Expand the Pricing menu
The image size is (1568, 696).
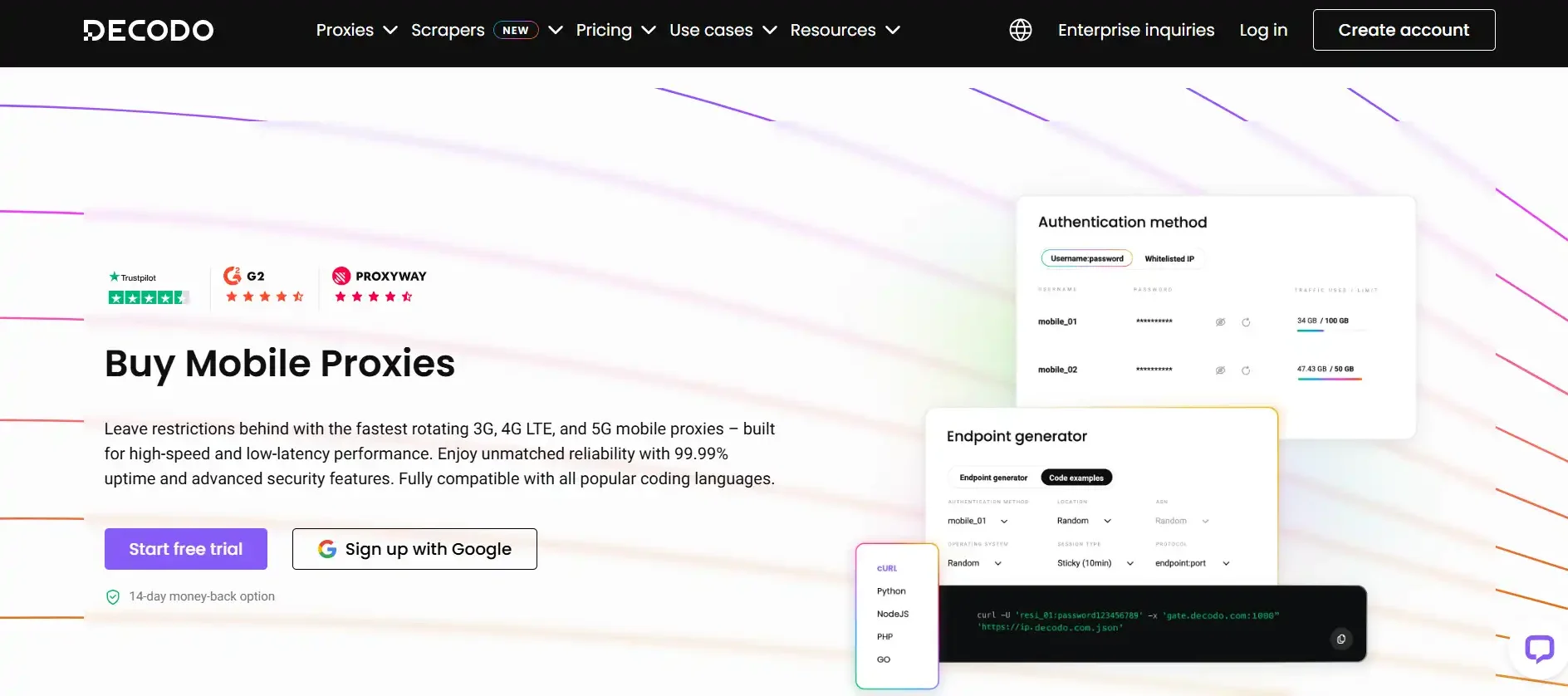(x=615, y=30)
